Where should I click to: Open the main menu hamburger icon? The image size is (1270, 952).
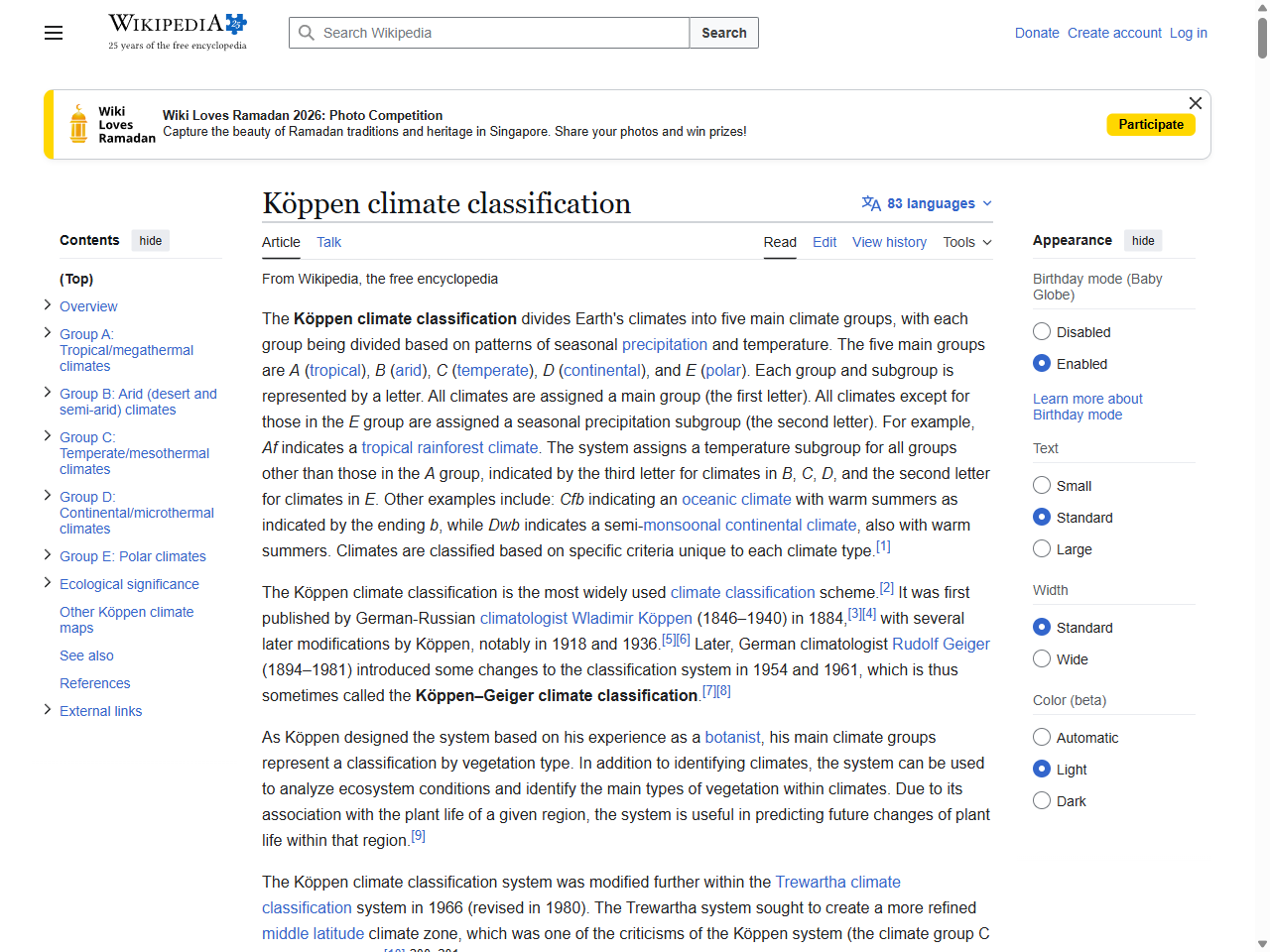pyautogui.click(x=53, y=33)
